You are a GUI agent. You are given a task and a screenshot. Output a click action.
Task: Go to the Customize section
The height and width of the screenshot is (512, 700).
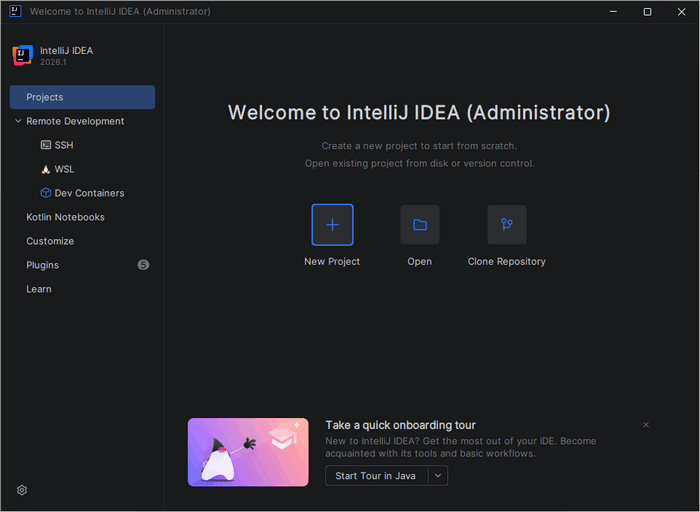point(50,241)
